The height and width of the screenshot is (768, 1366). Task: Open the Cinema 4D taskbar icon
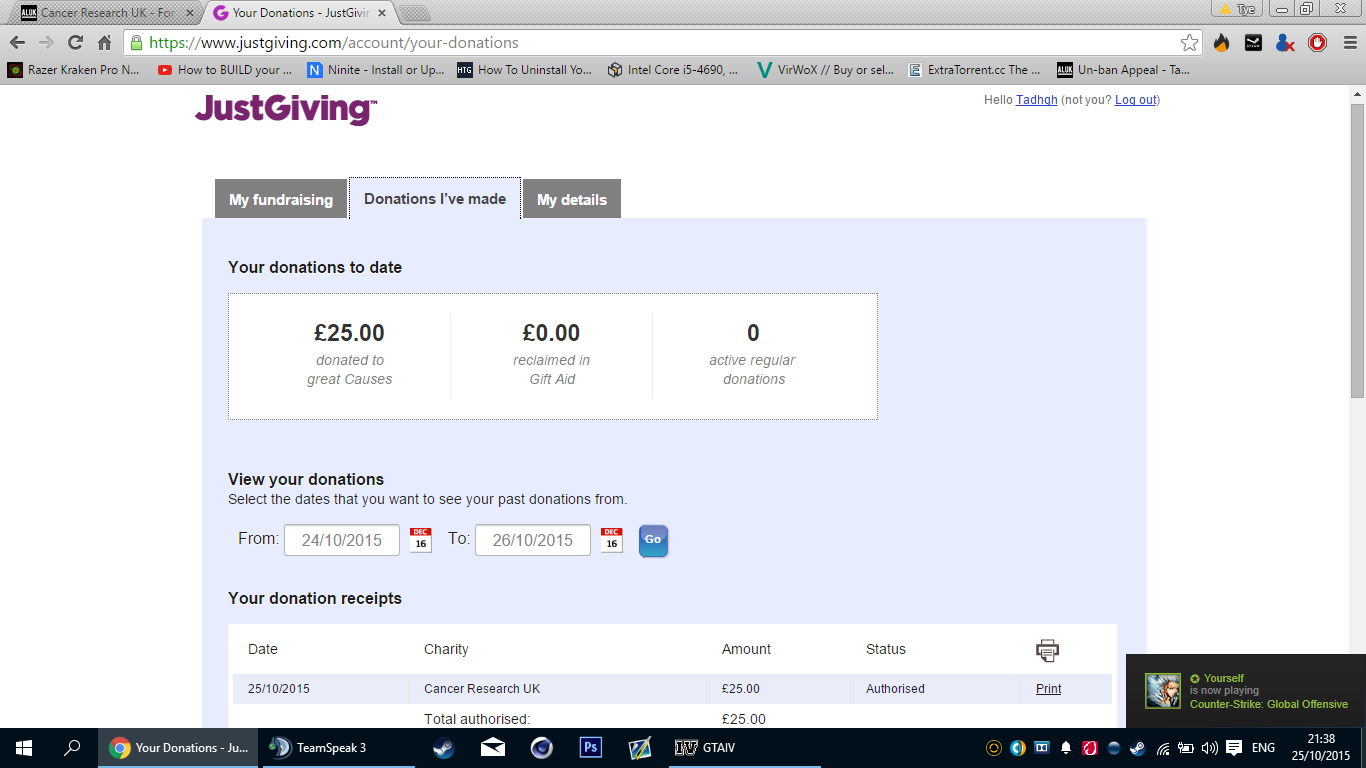click(x=541, y=748)
